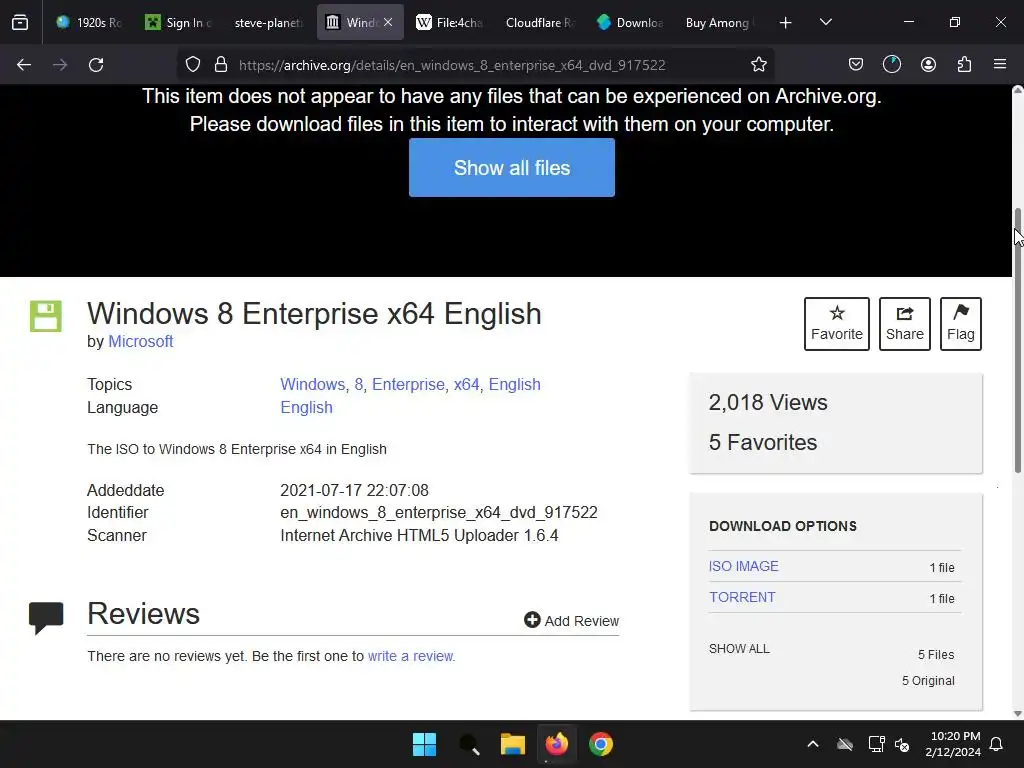View site security padlock info
This screenshot has width=1024, height=768.
221,65
